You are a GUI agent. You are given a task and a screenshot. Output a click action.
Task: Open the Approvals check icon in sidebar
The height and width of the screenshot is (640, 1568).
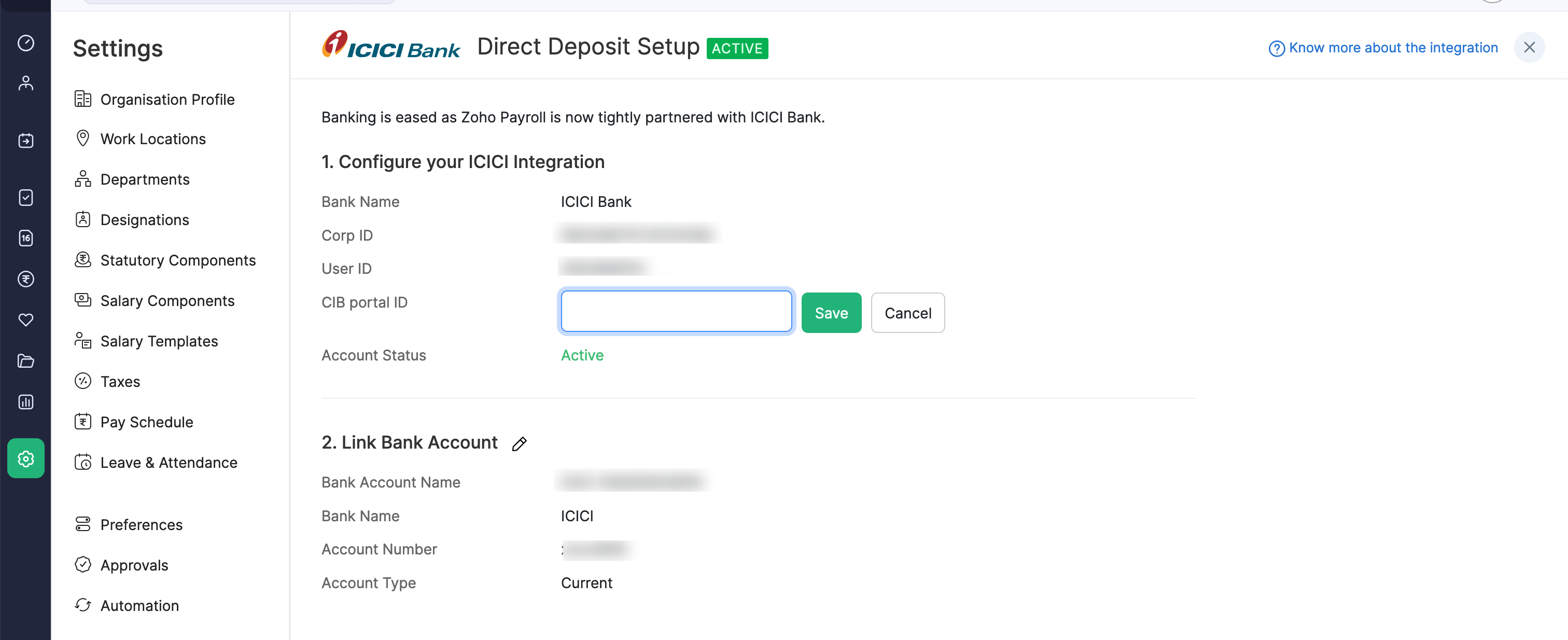click(x=25, y=197)
